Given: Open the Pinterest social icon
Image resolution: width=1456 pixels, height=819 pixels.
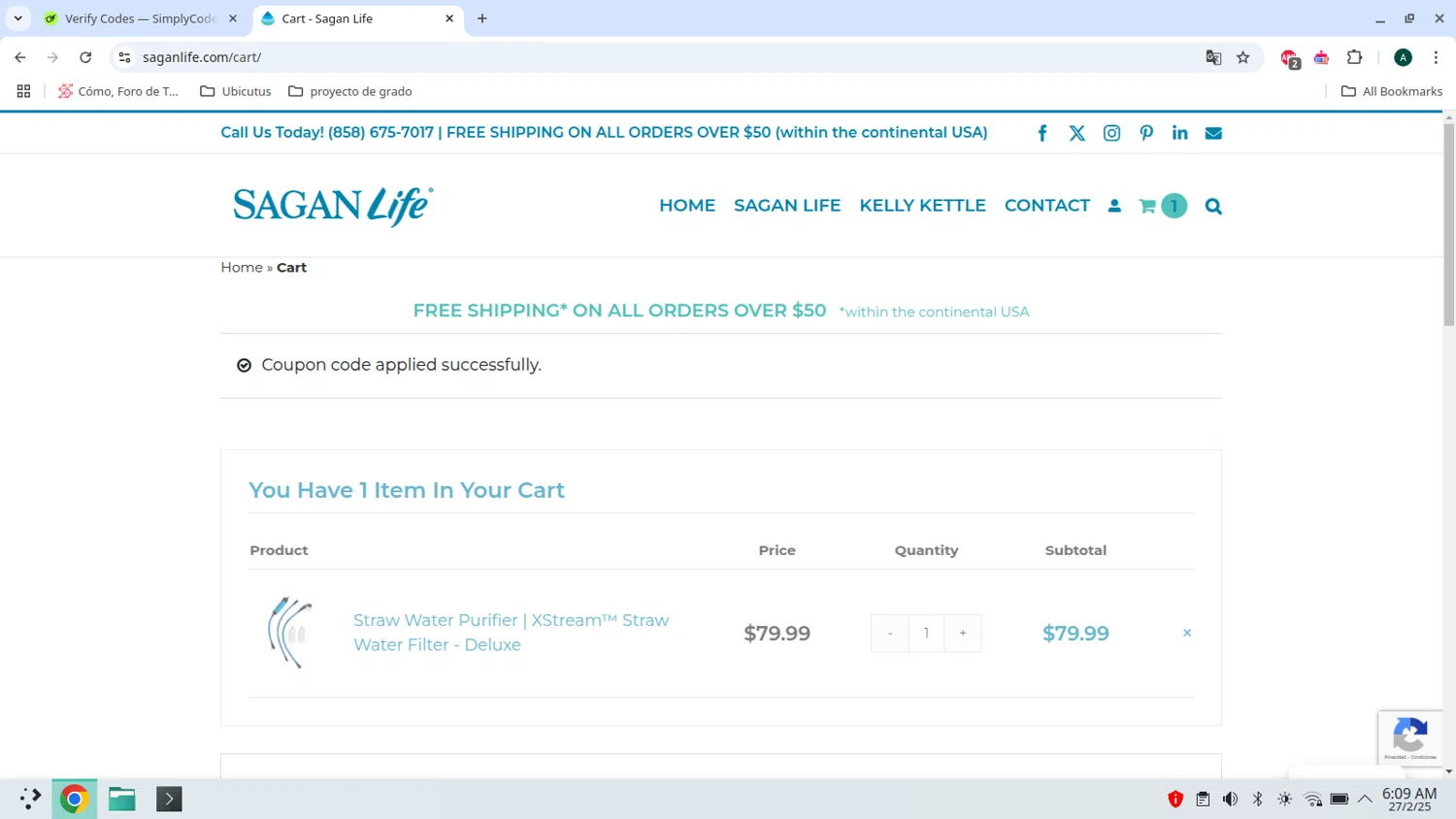Looking at the screenshot, I should click(1146, 133).
